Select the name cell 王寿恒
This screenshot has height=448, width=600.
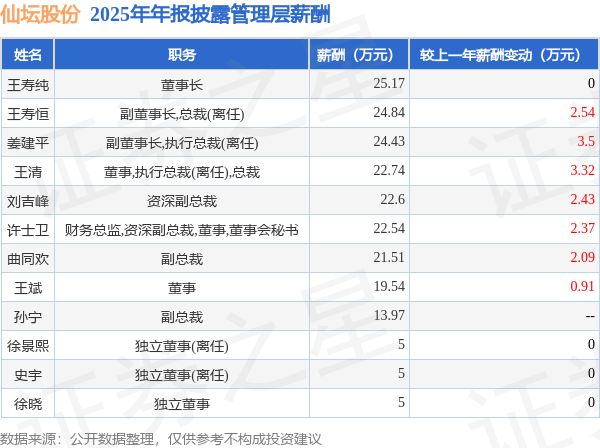tap(28, 114)
